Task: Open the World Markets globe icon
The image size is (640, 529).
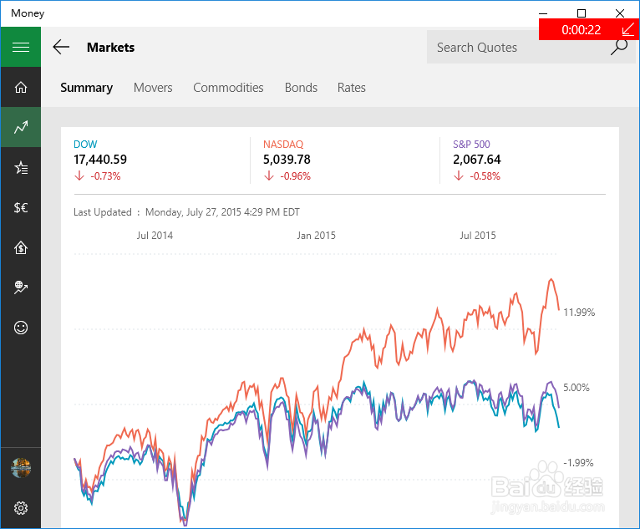Action: [21, 287]
